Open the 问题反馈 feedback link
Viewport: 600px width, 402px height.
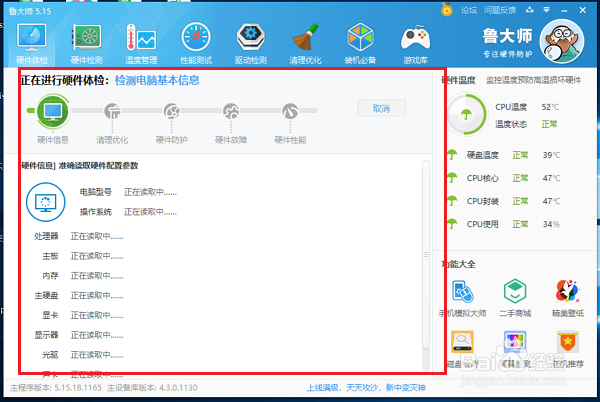[x=500, y=10]
